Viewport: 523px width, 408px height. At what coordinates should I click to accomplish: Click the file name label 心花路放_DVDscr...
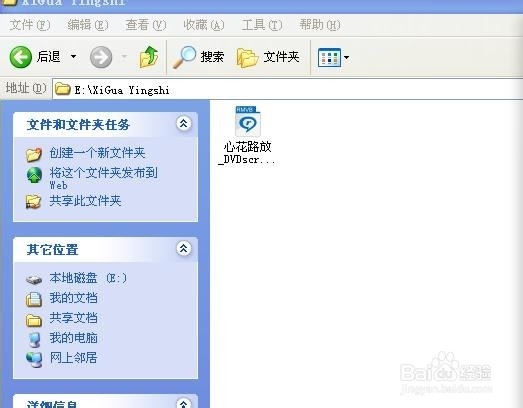tap(247, 153)
